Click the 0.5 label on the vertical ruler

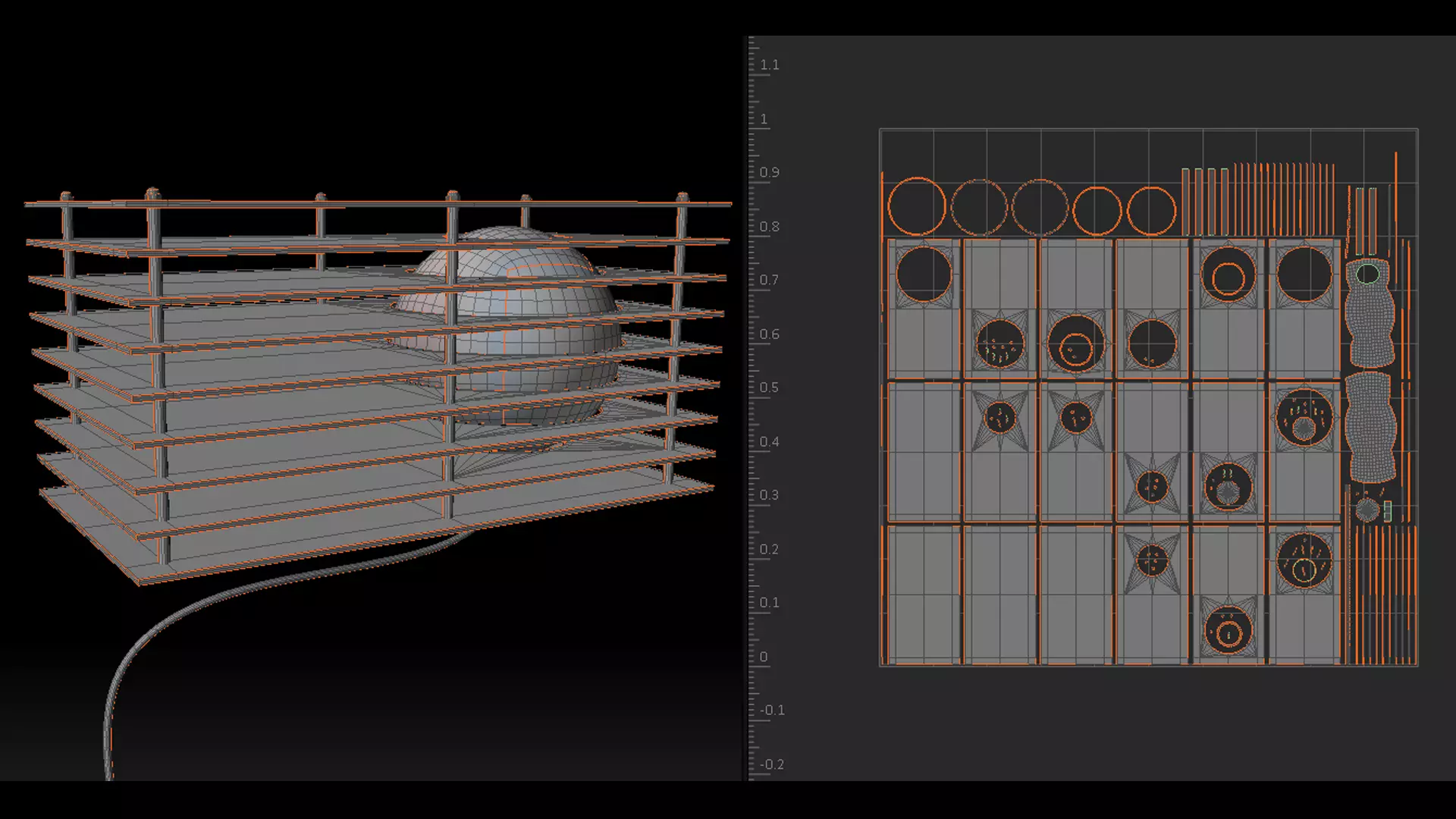(769, 388)
